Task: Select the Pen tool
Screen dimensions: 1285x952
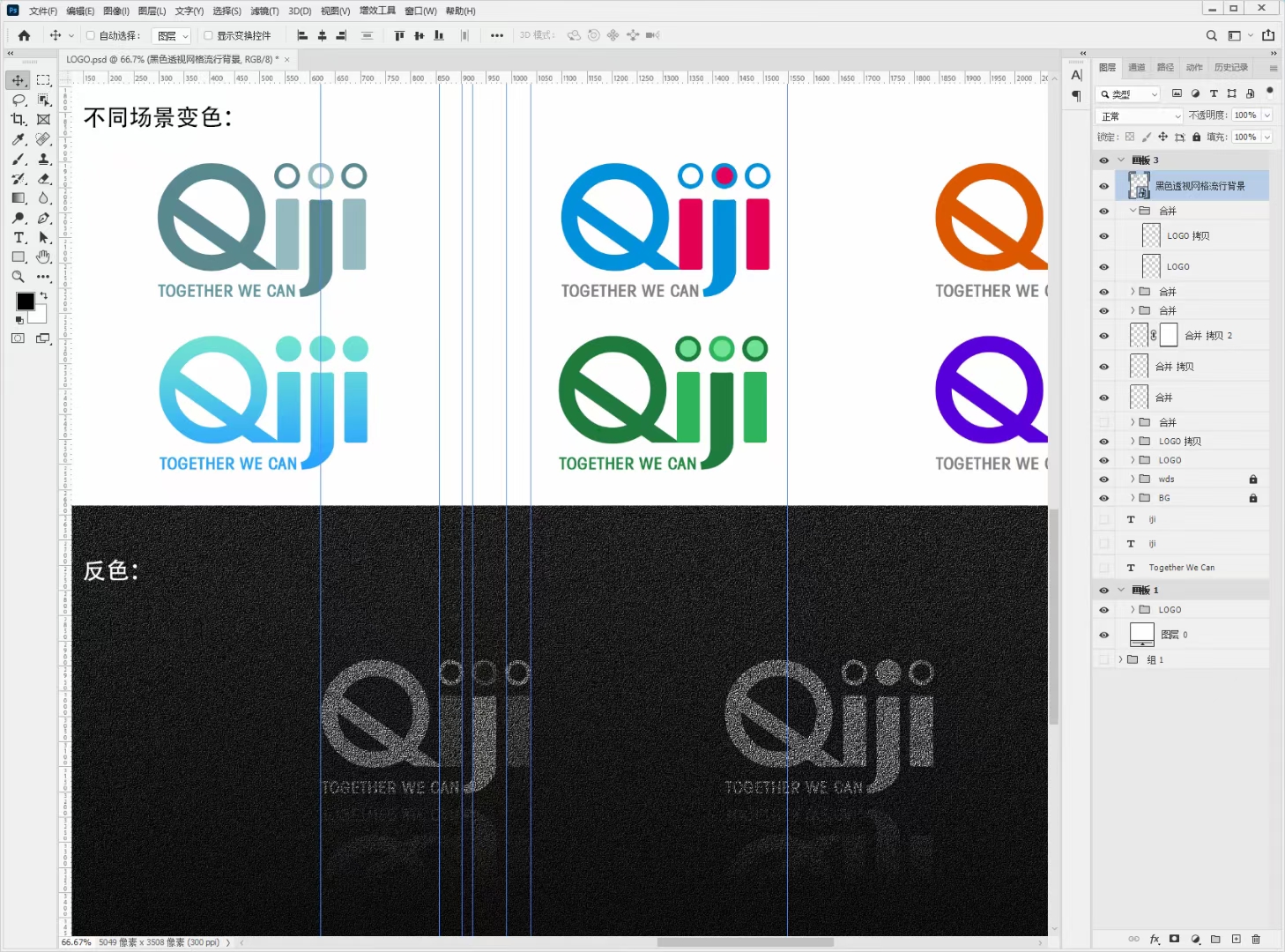Action: pyautogui.click(x=43, y=218)
